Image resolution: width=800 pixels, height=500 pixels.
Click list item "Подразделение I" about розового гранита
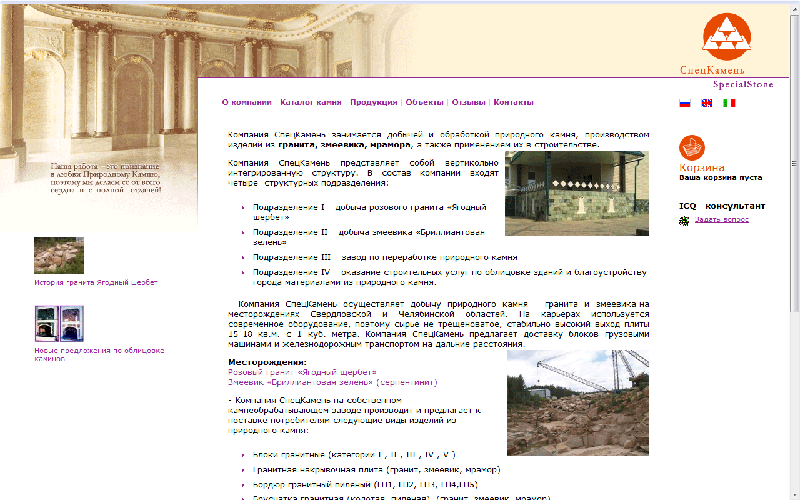(x=370, y=212)
